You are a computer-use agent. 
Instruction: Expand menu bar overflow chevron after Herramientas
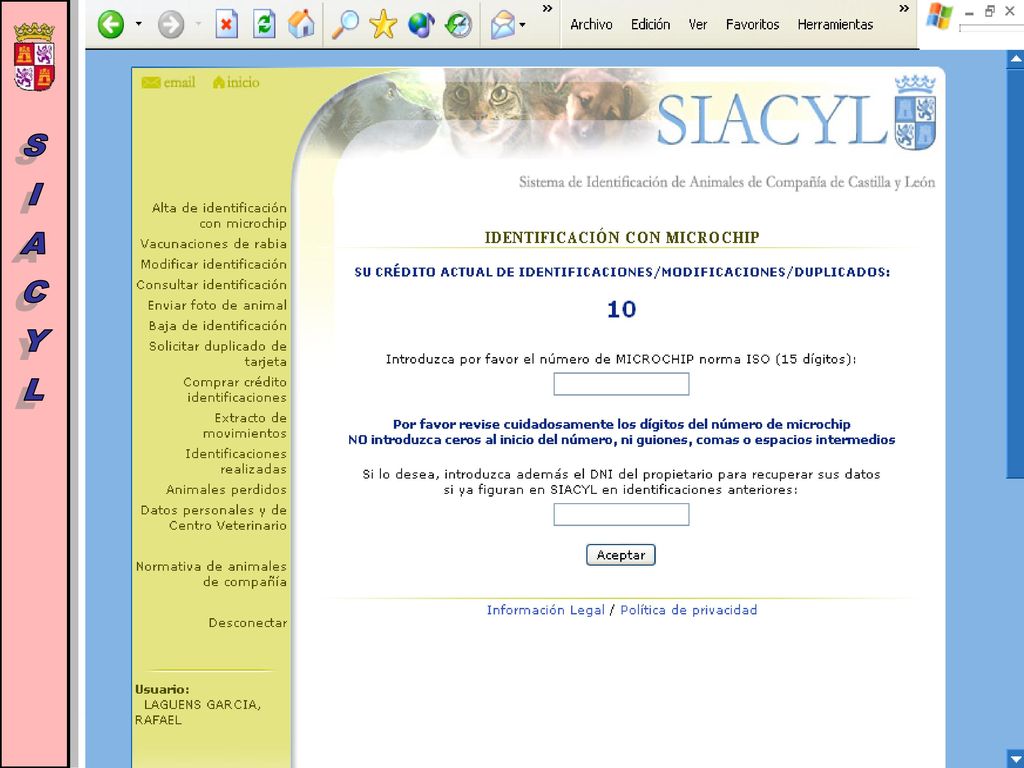tap(904, 8)
